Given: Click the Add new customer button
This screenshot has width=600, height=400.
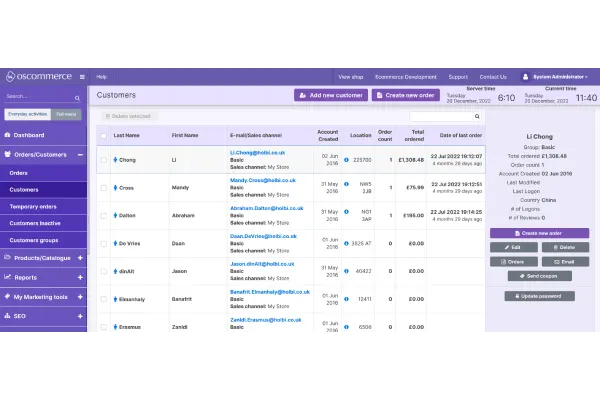Looking at the screenshot, I should tap(330, 95).
